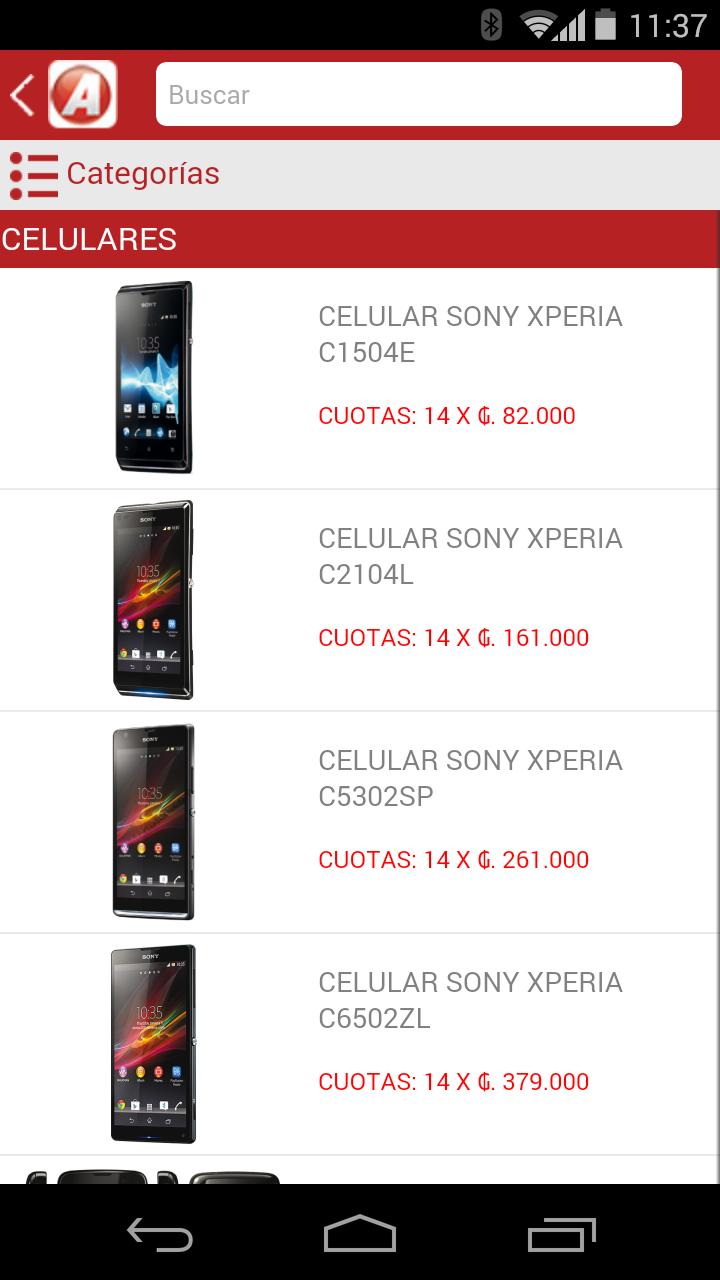Tap the Bluetooth status bar icon
Viewport: 720px width, 1280px height.
[491, 24]
